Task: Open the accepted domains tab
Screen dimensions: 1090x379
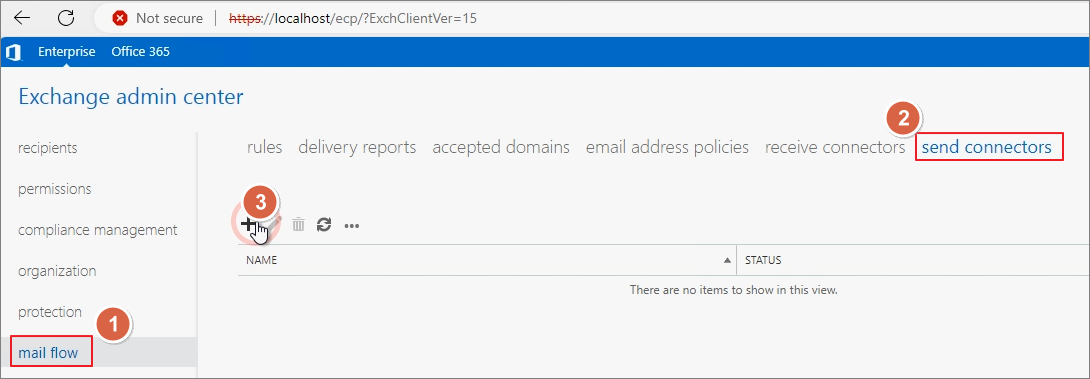Action: pos(501,147)
